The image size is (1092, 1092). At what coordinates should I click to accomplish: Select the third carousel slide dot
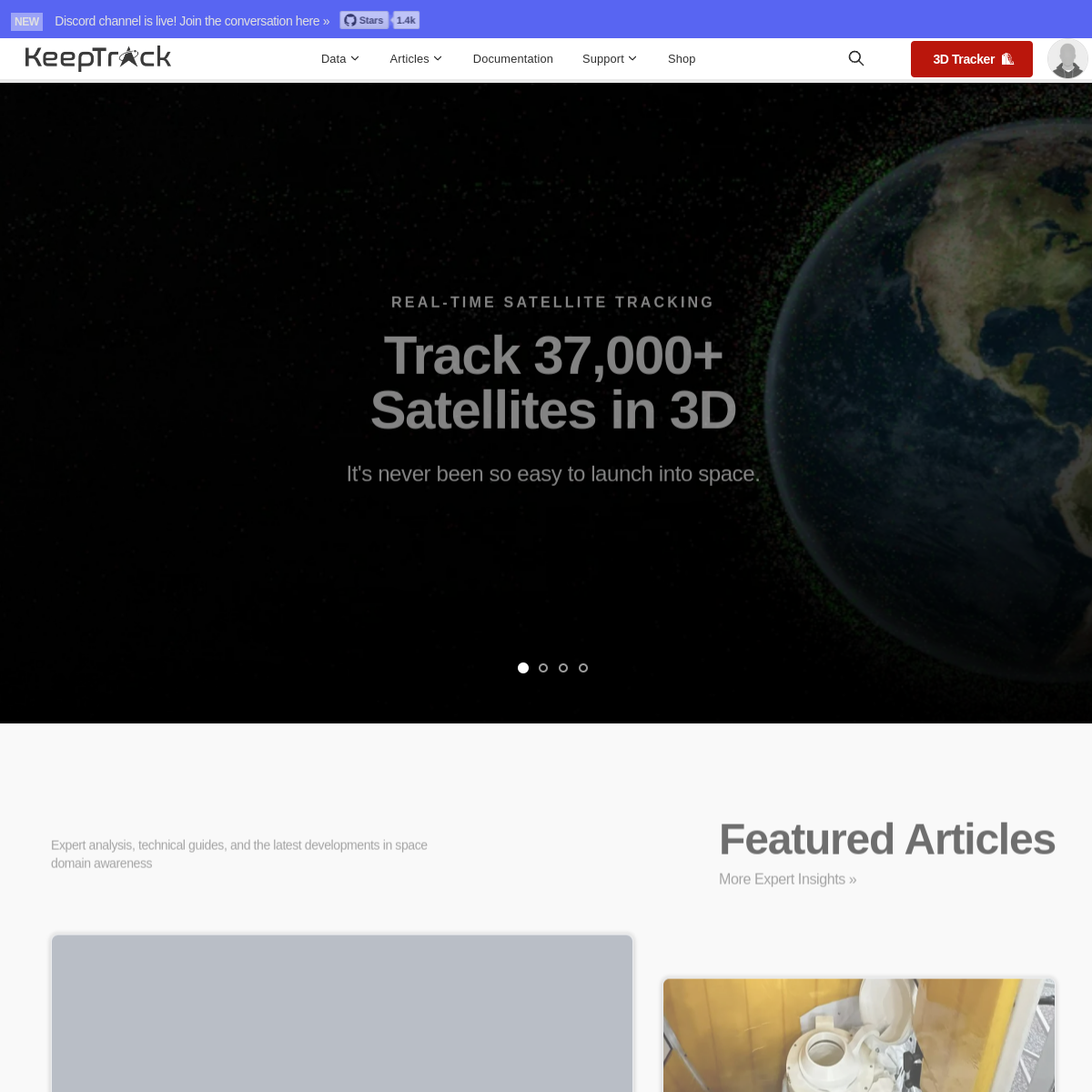pyautogui.click(x=562, y=667)
